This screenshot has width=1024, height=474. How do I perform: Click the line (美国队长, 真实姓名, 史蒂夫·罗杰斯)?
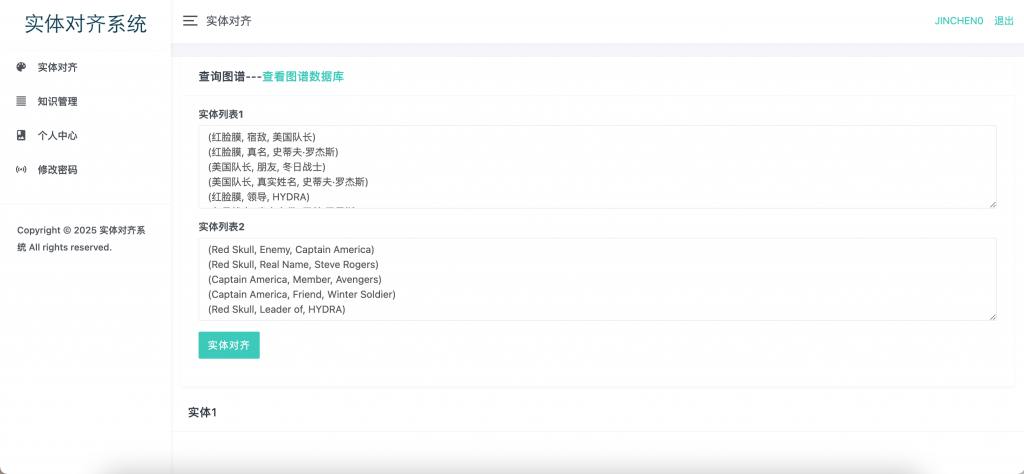pos(288,182)
